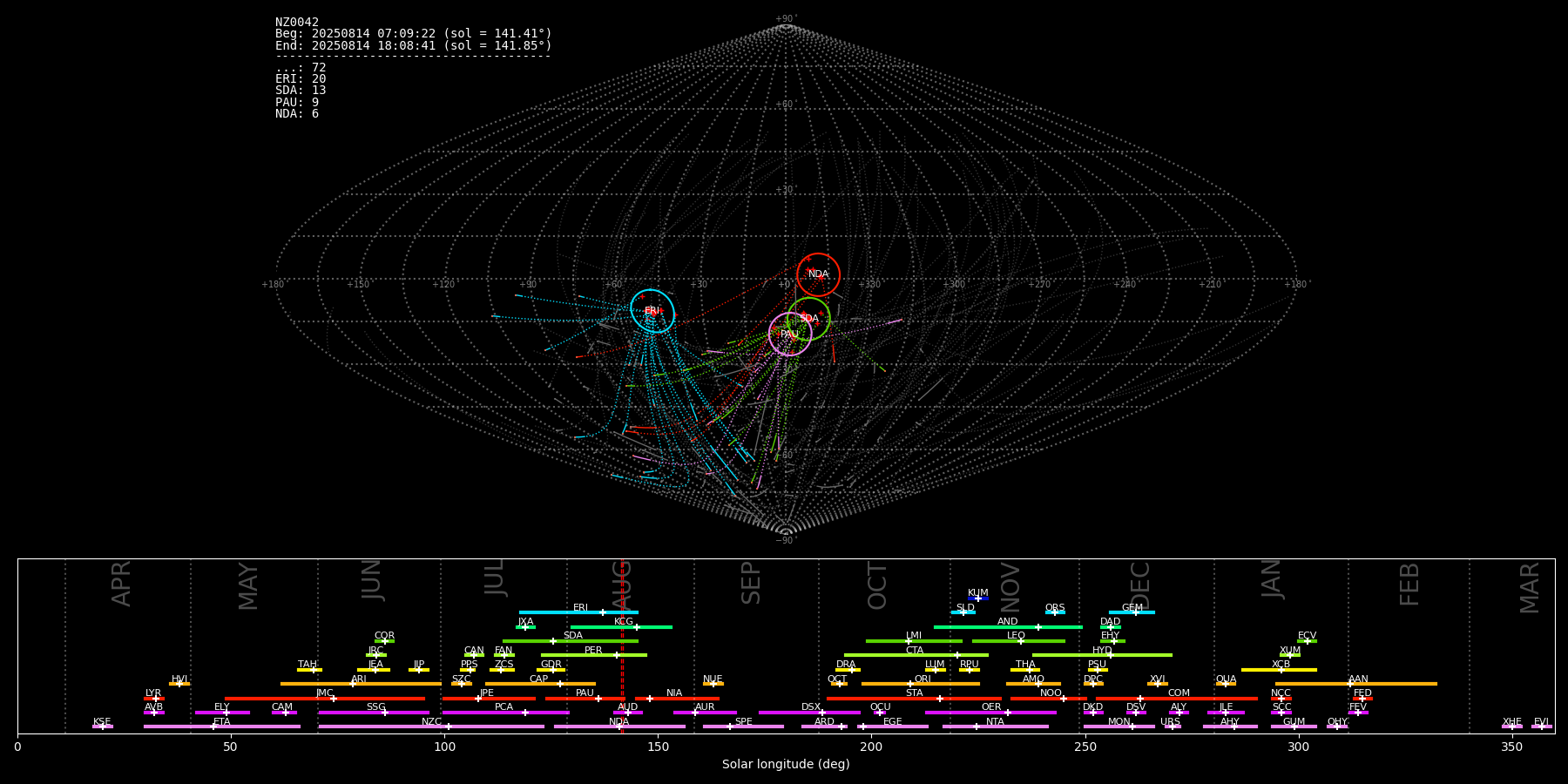Click the XCB shower bar in timeline
This screenshot has height=784, width=1568.
(x=1279, y=670)
